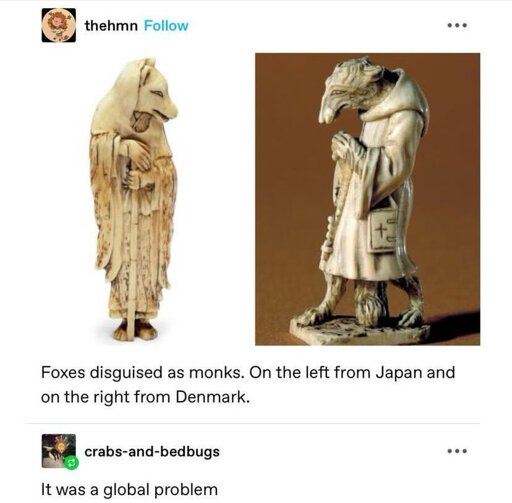Open the options menu on thehmn's post
512x503 pixels.
point(457,25)
